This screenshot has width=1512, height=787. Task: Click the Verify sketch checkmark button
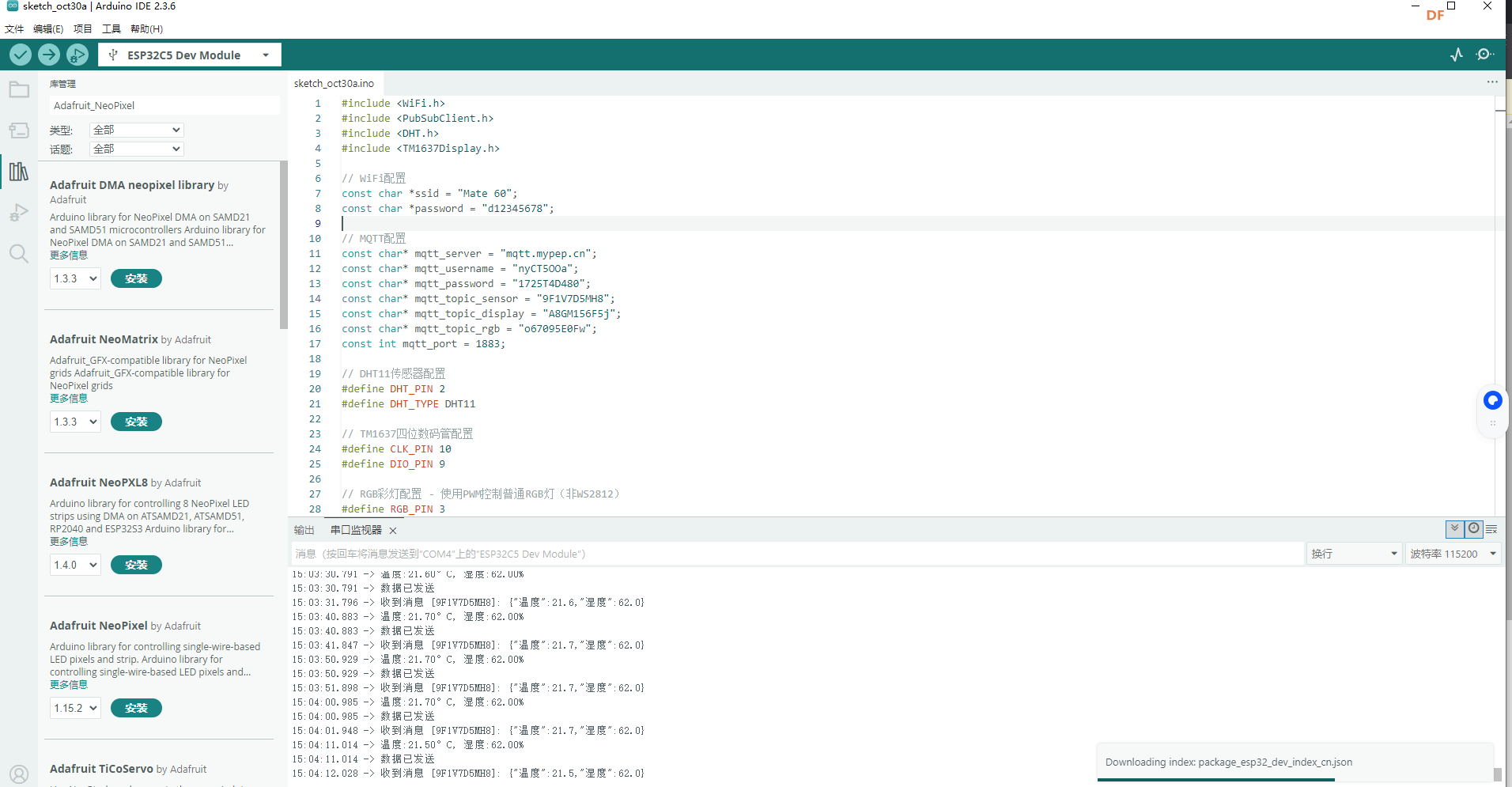(21, 55)
